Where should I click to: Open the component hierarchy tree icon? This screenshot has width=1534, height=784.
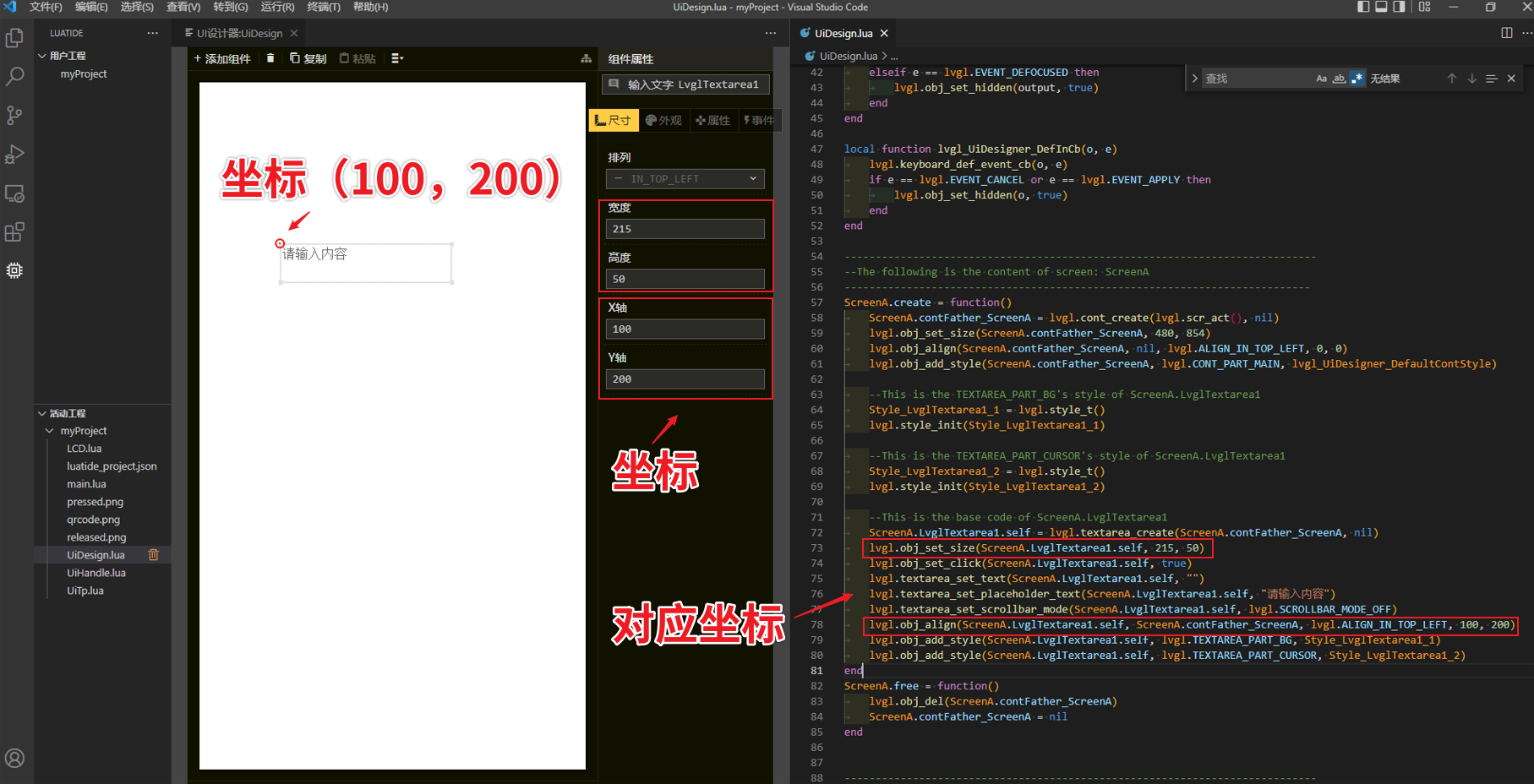click(586, 58)
